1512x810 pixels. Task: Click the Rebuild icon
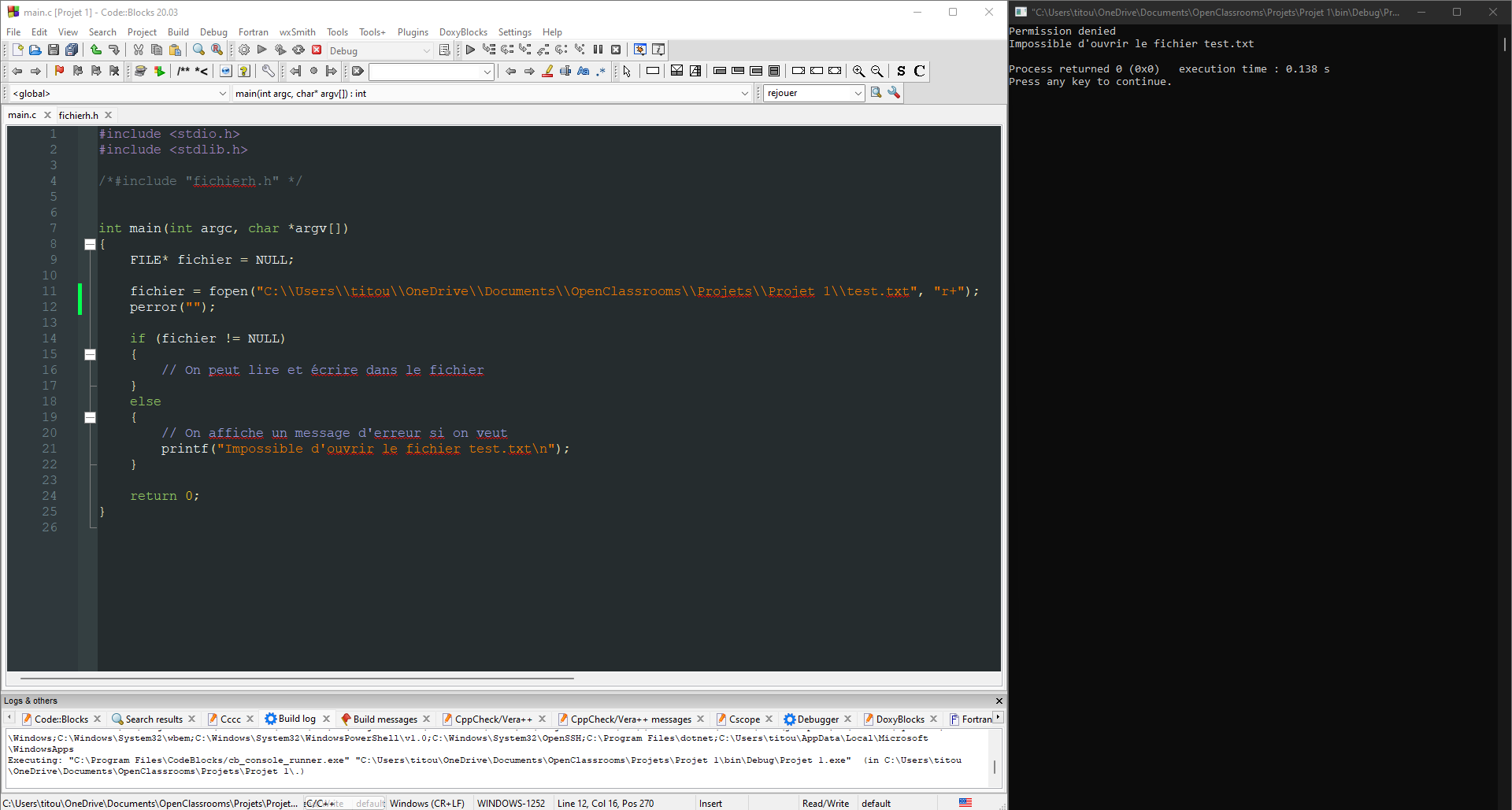click(298, 50)
